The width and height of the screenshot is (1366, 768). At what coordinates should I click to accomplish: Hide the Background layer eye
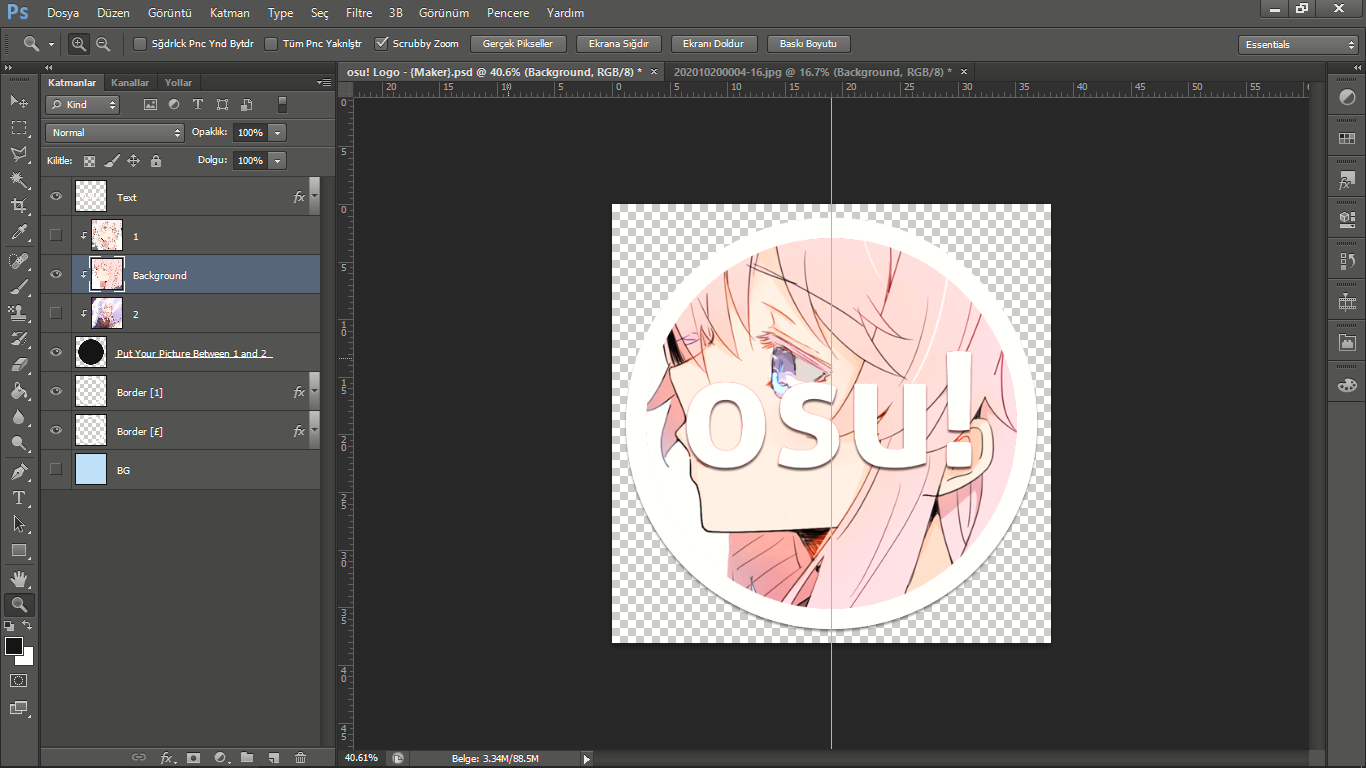tap(56, 274)
